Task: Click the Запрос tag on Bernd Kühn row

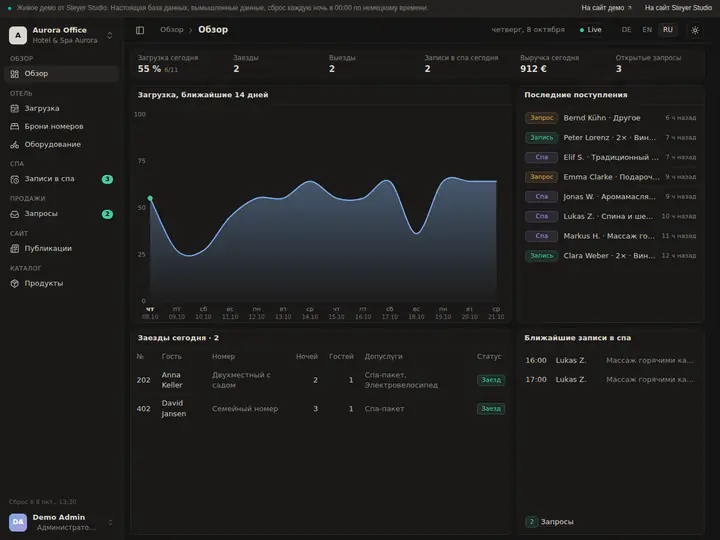Action: 541,118
